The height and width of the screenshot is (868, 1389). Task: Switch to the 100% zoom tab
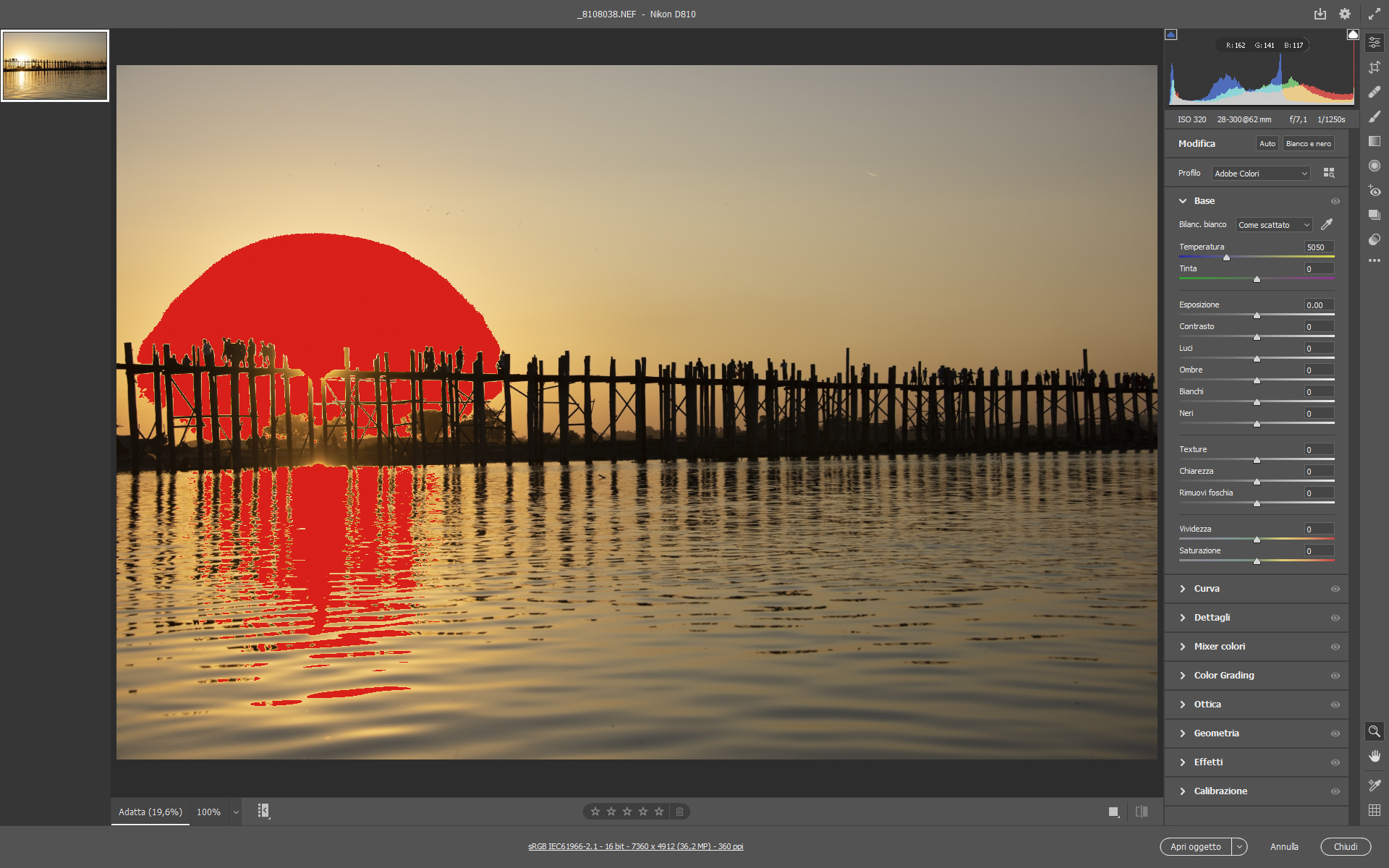tap(208, 812)
